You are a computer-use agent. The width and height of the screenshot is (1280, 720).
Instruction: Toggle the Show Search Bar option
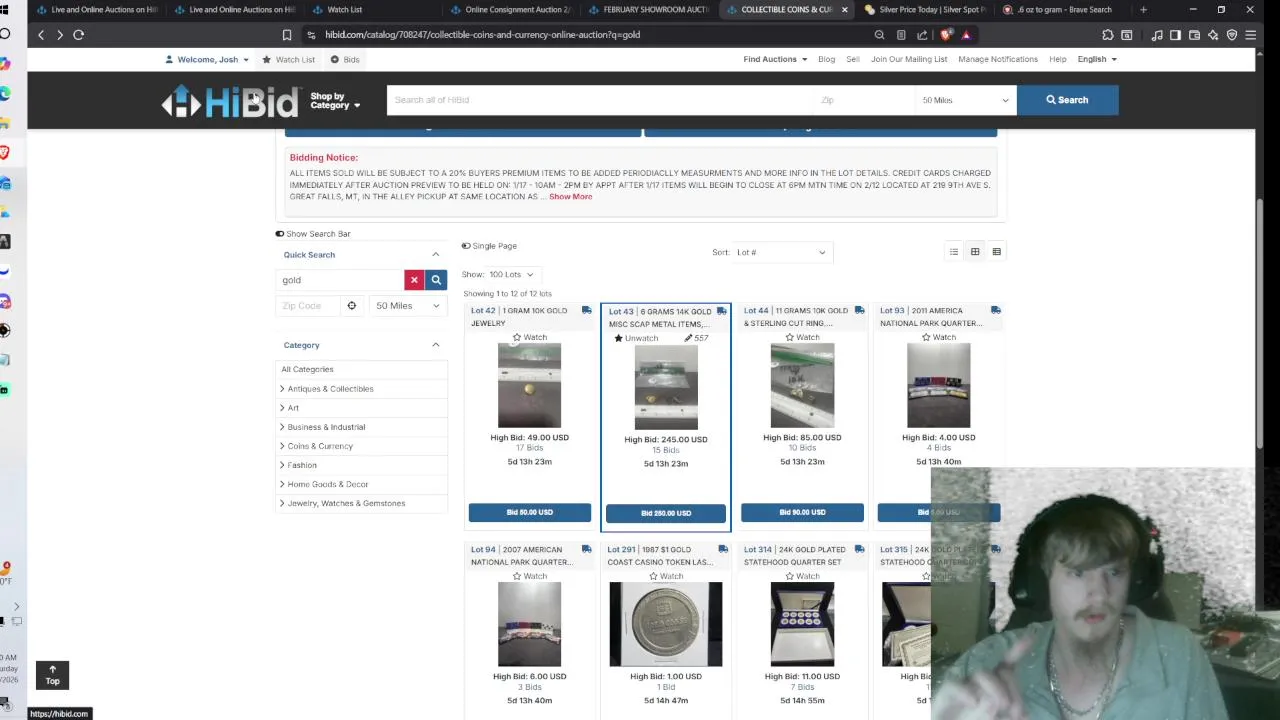tap(313, 234)
